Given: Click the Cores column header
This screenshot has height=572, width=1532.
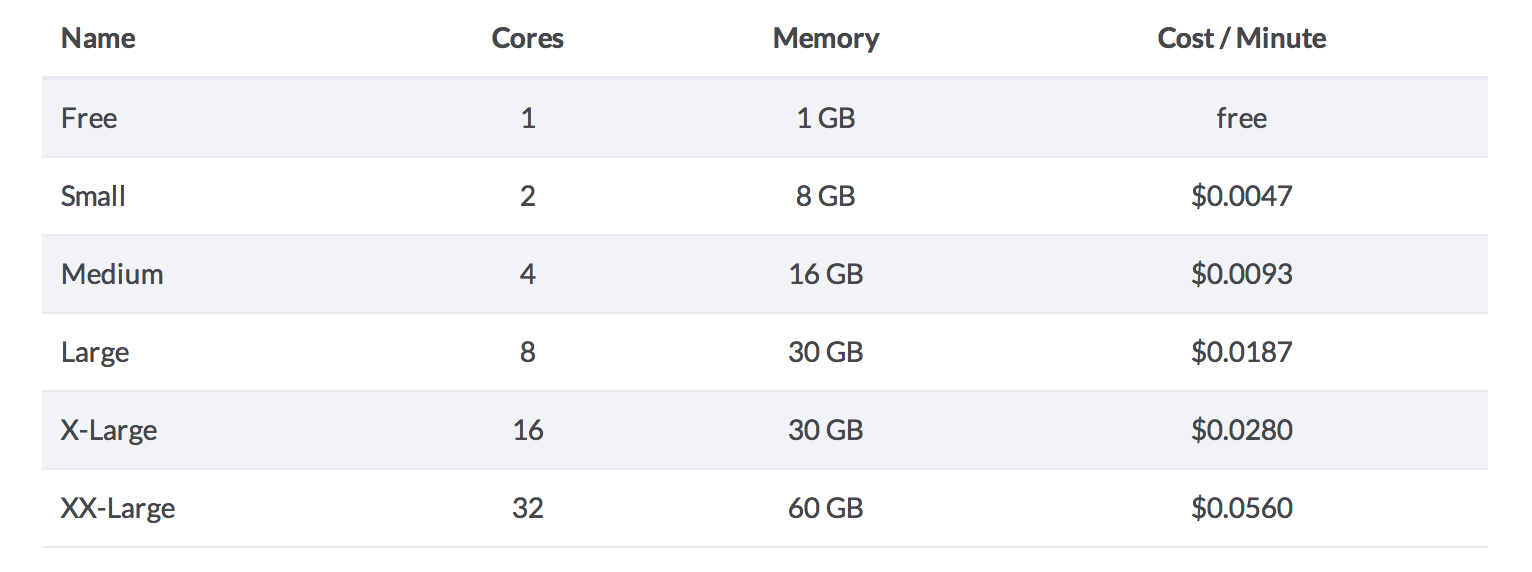Looking at the screenshot, I should tap(528, 38).
